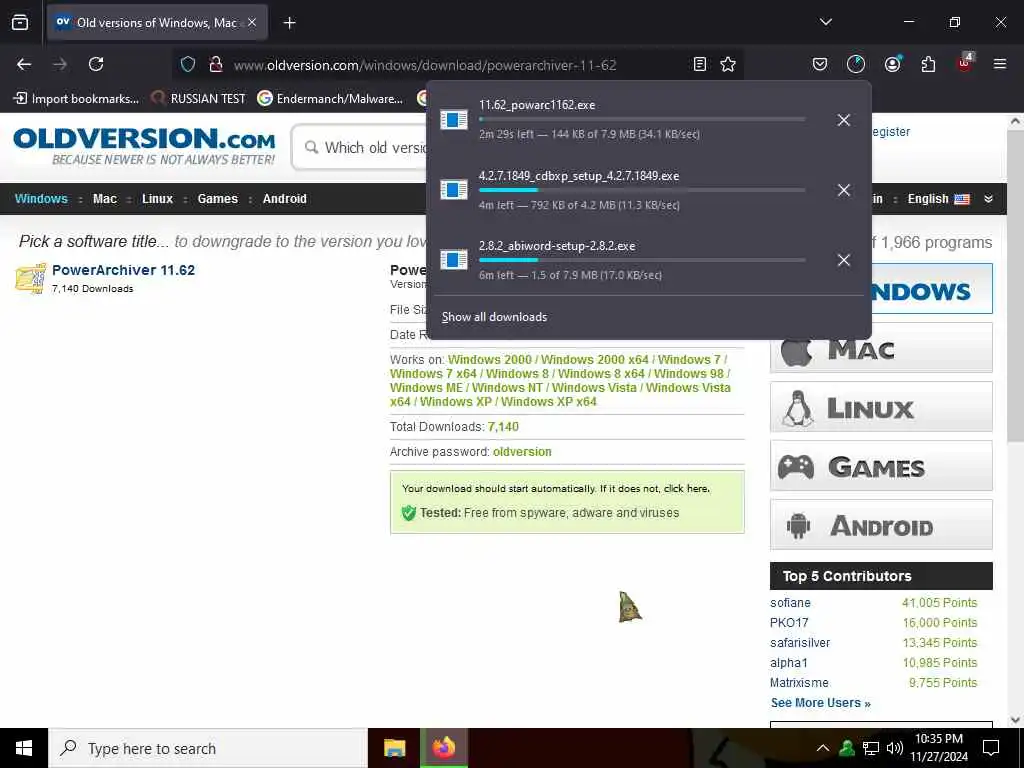Reload the current page
The width and height of the screenshot is (1024, 768).
point(96,64)
